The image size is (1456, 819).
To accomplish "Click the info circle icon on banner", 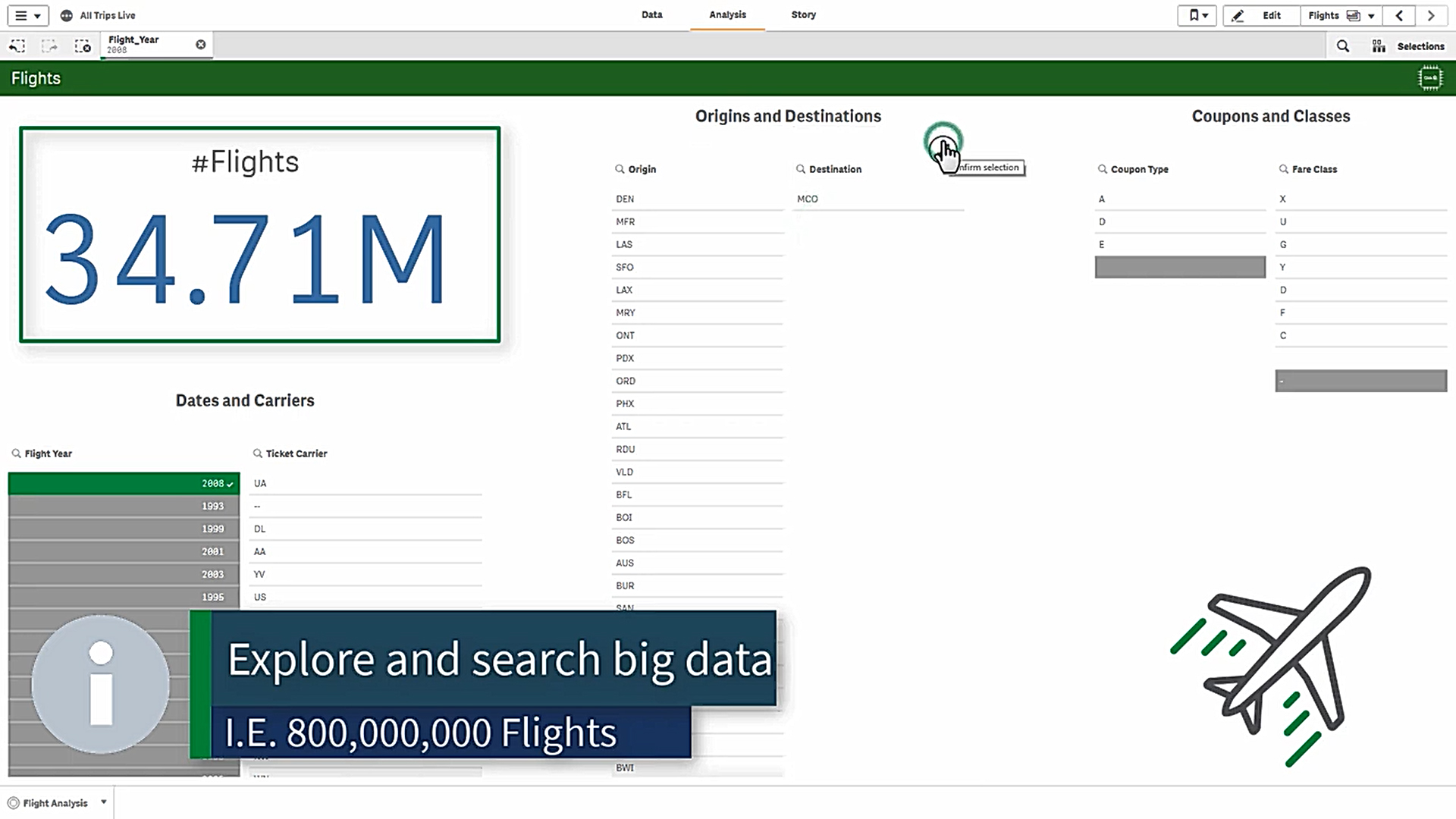I will (x=100, y=684).
